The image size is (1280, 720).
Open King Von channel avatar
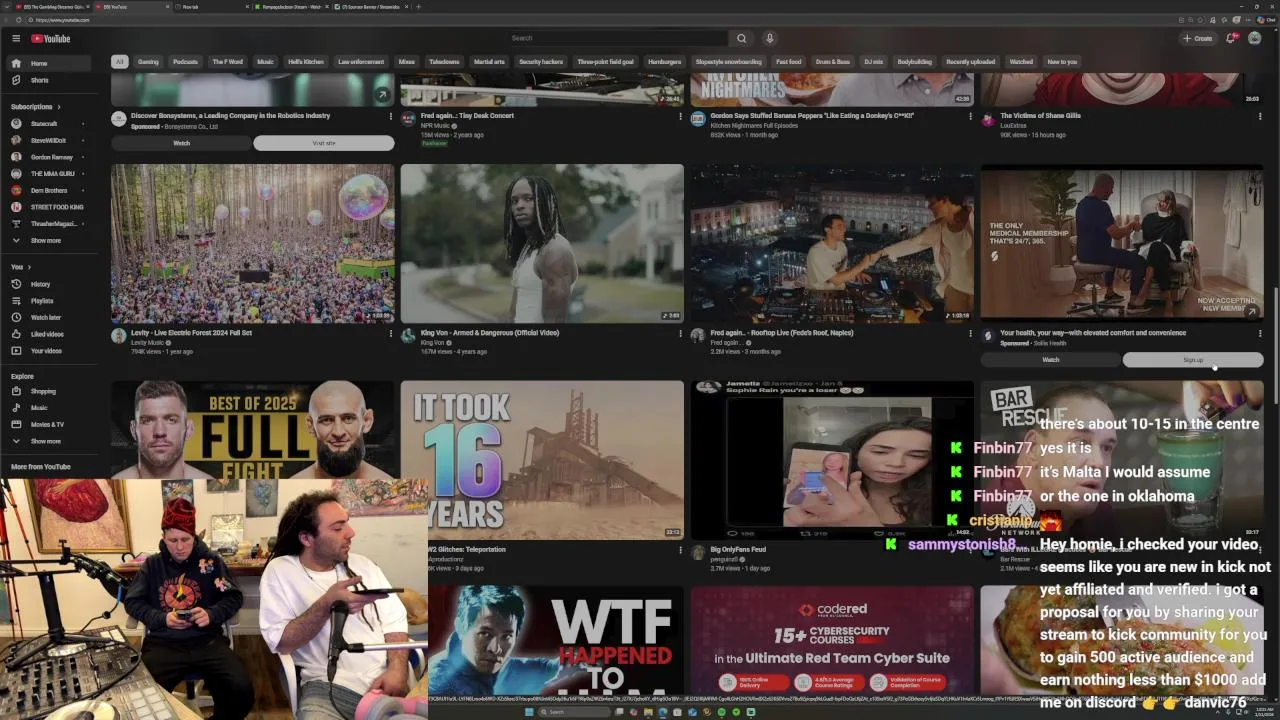pos(408,336)
